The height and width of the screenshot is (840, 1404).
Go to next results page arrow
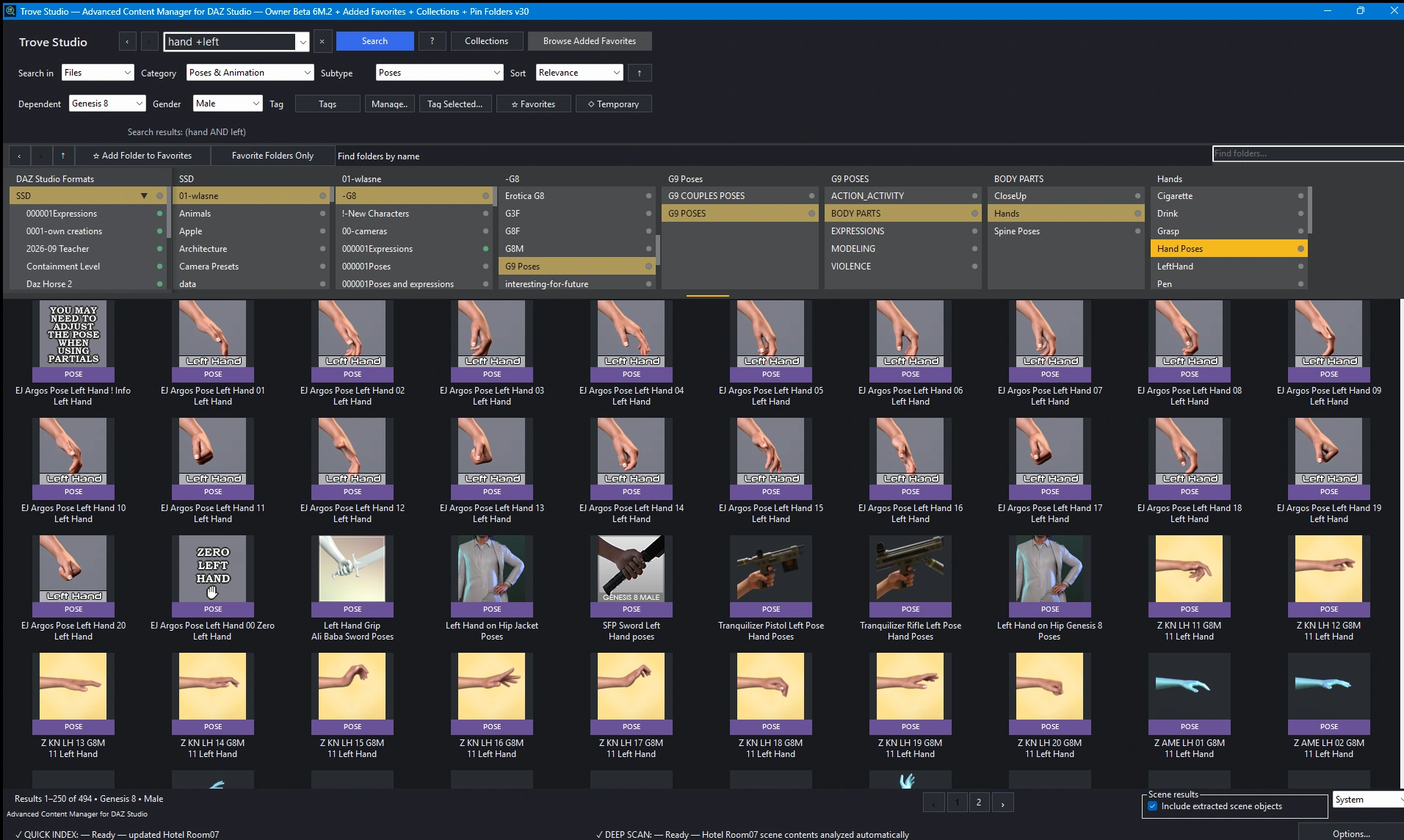pyautogui.click(x=1002, y=803)
